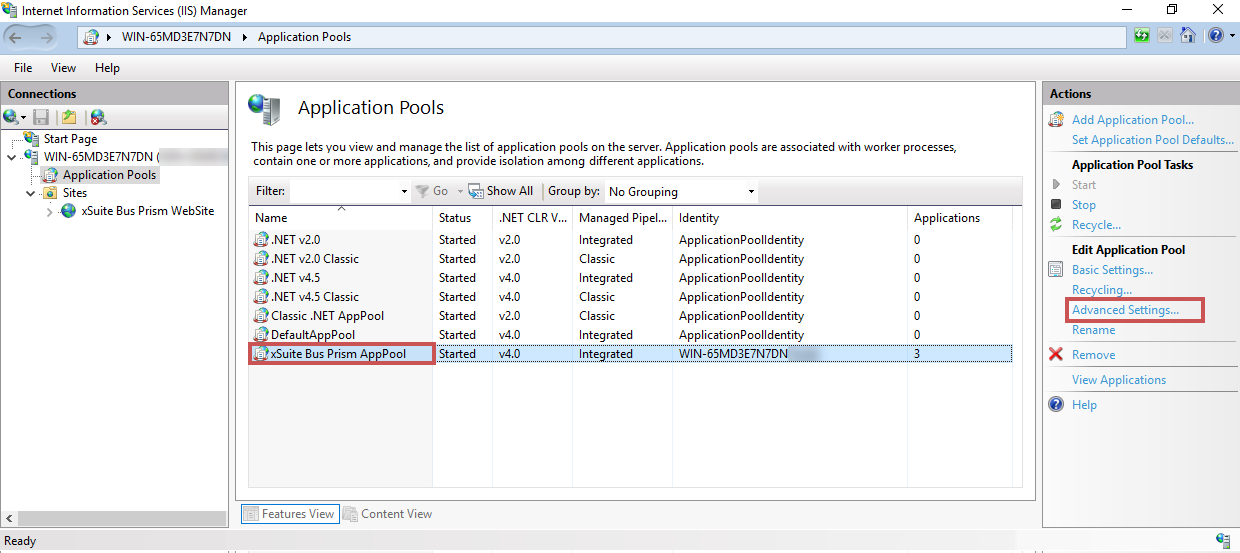Viewport: 1240px width, 553px height.
Task: Click the black square Stop icon
Action: pyautogui.click(x=1056, y=205)
